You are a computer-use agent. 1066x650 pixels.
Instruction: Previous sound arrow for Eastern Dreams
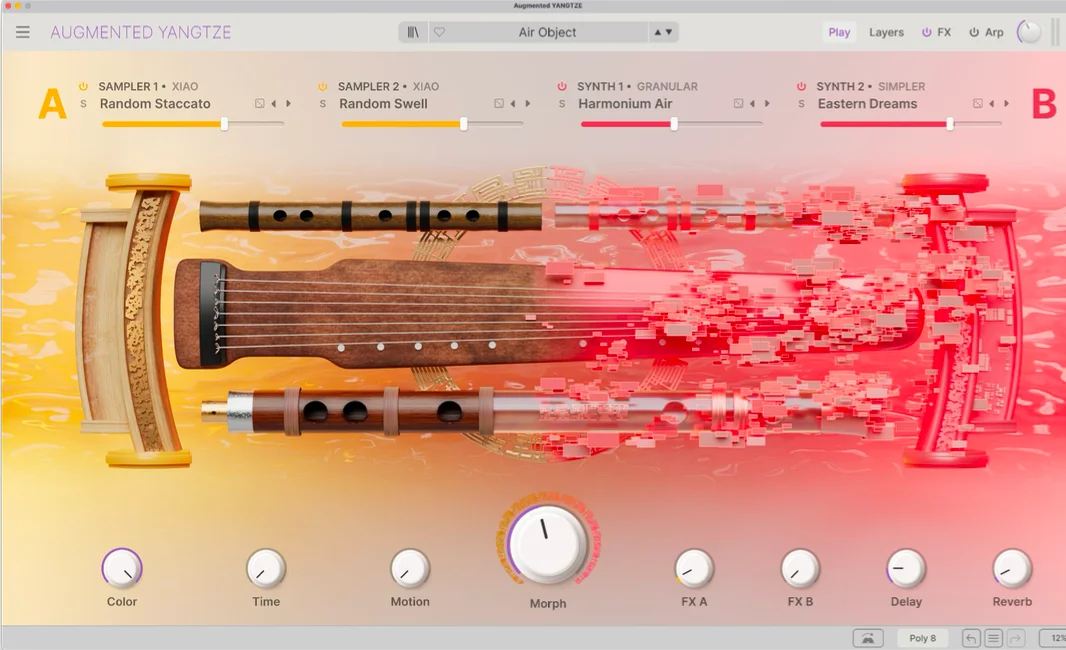point(992,103)
